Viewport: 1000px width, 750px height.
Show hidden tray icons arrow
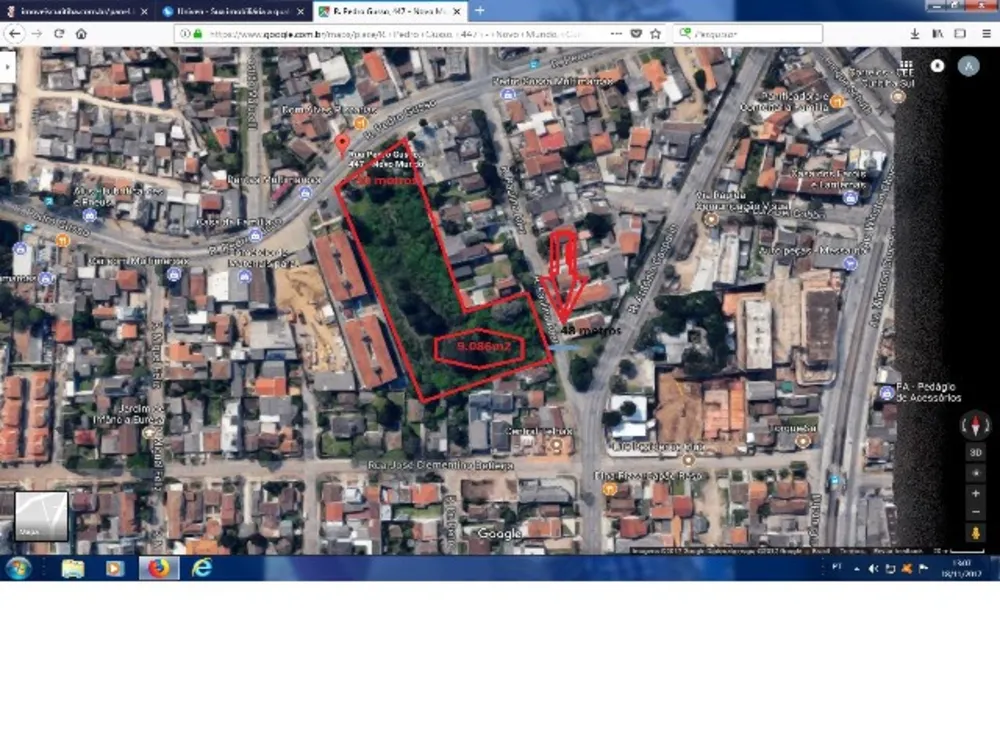coord(857,569)
